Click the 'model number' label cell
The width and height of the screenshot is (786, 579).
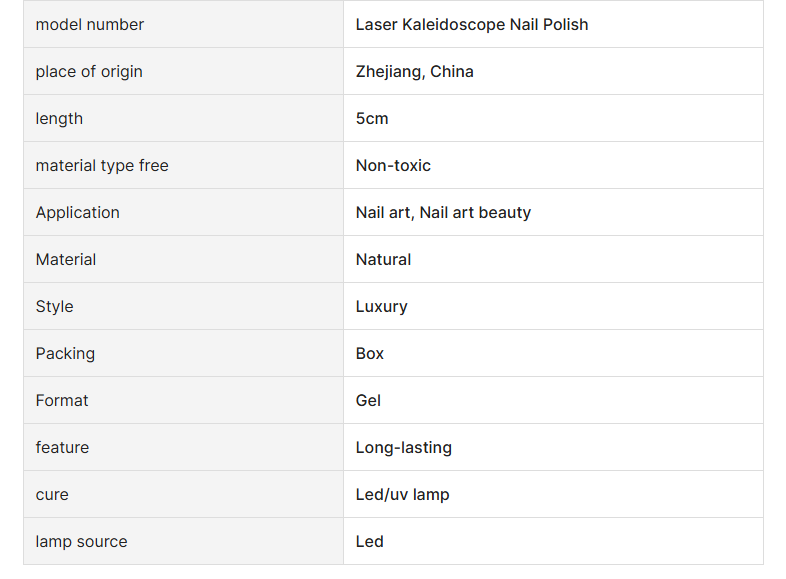point(183,25)
